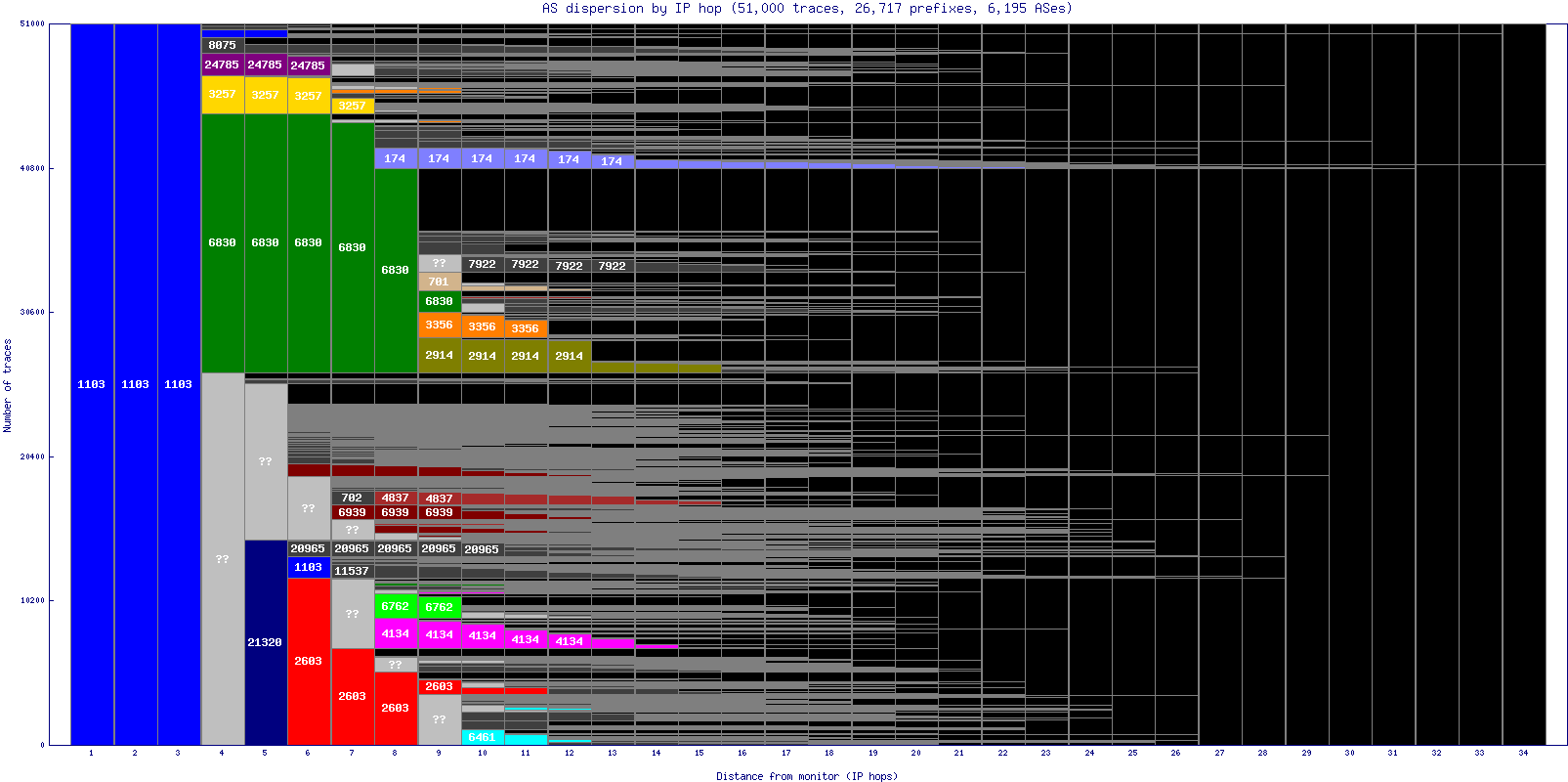Click the tan 701 block in hop 9 column
The height and width of the screenshot is (782, 1568).
[439, 282]
